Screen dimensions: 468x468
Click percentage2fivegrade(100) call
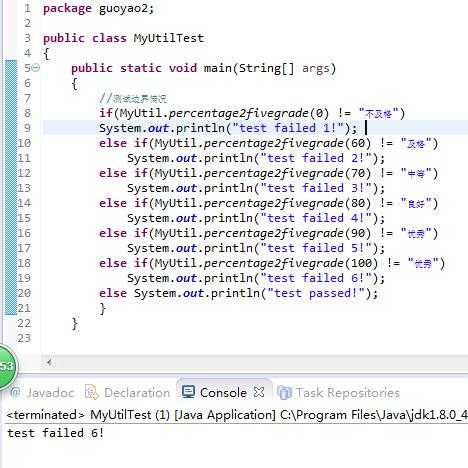tap(291, 263)
